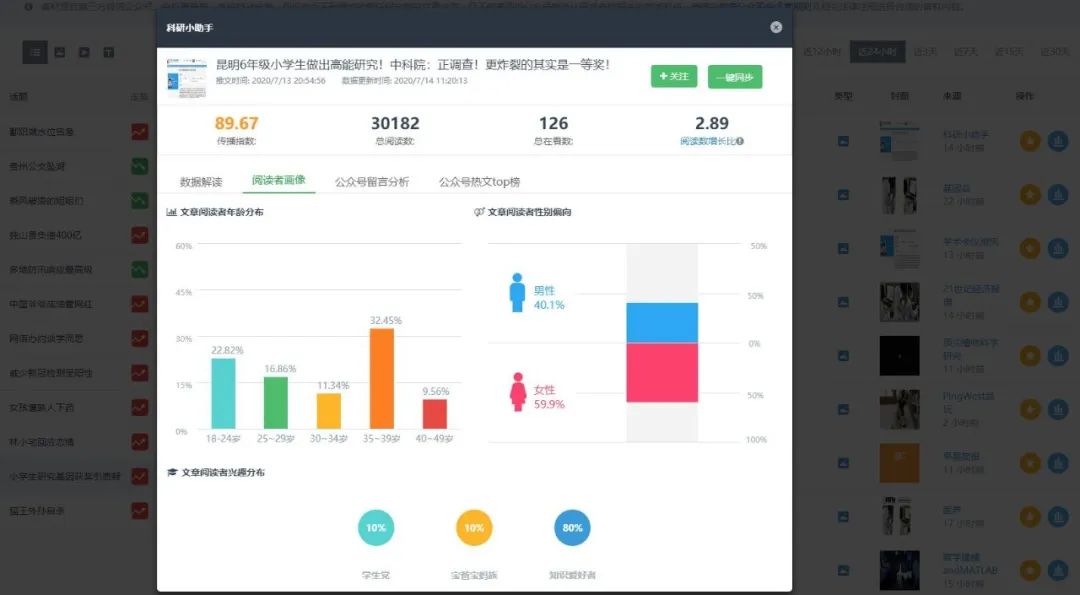Open cover thumbnail in PingWest品玩 row
The image size is (1080, 595).
click(x=900, y=409)
